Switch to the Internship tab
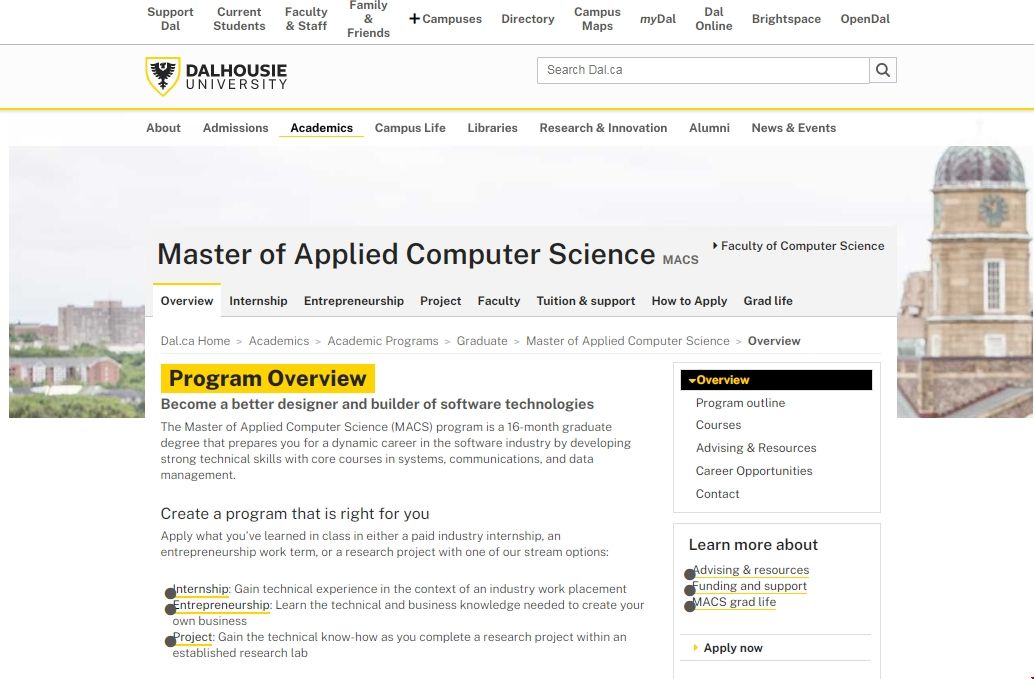Viewport: 1034px width, 679px height. click(258, 301)
